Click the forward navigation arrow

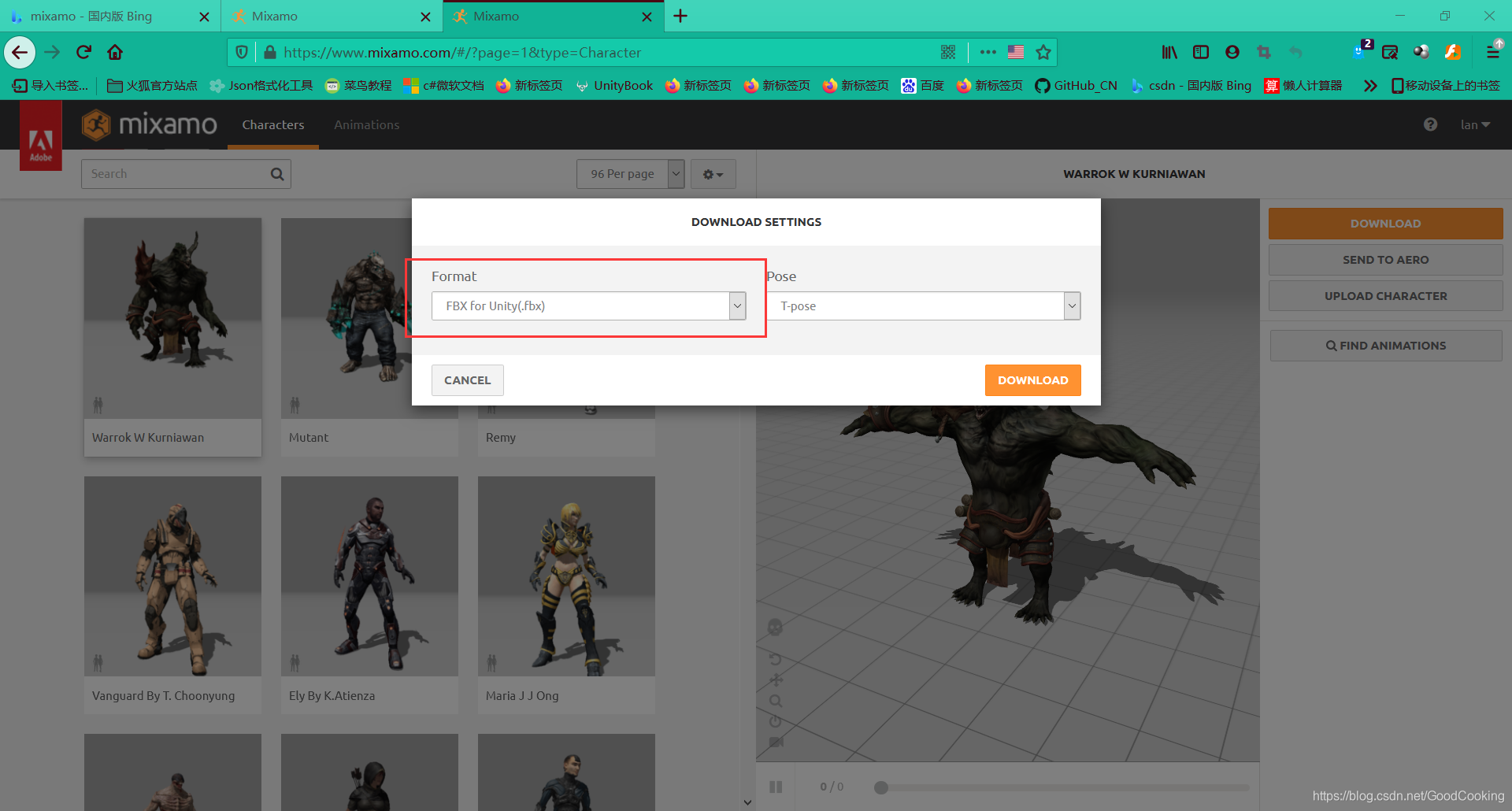pyautogui.click(x=52, y=53)
